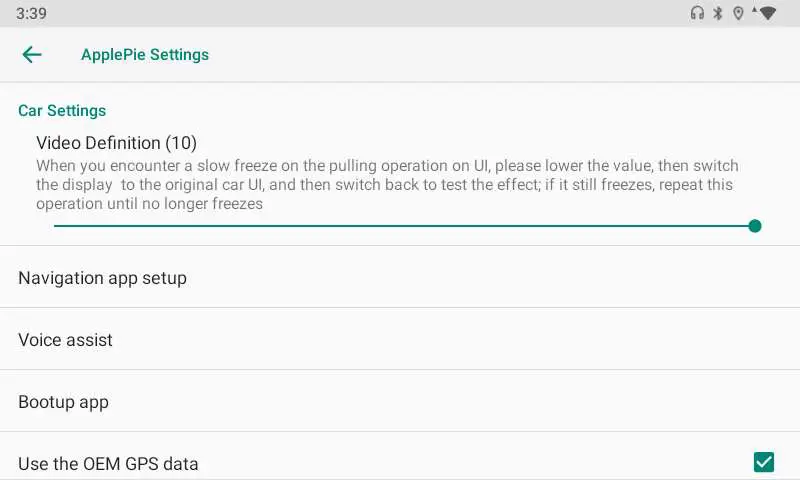Tap the Video Definition freeze description text
The height and width of the screenshot is (480, 800).
tap(386, 184)
